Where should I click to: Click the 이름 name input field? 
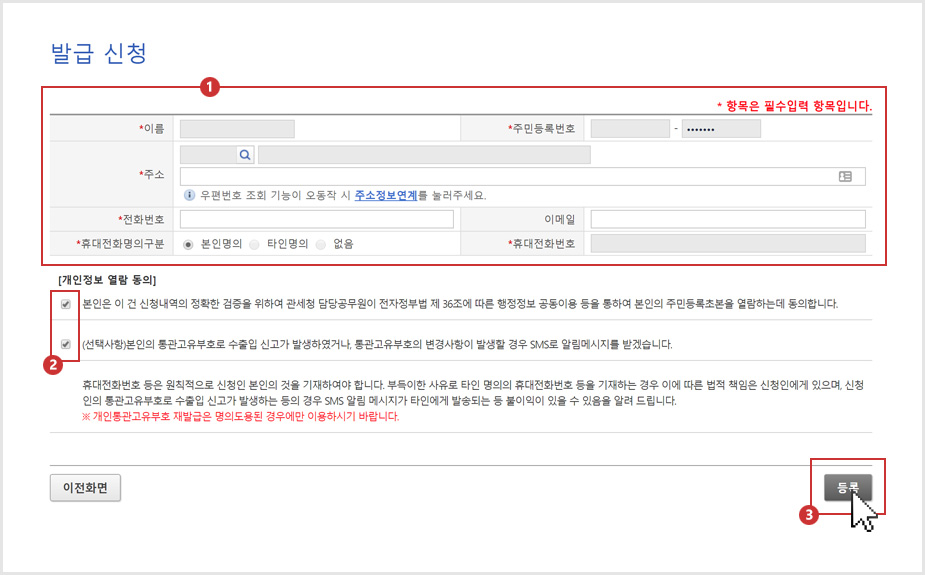coord(237,128)
